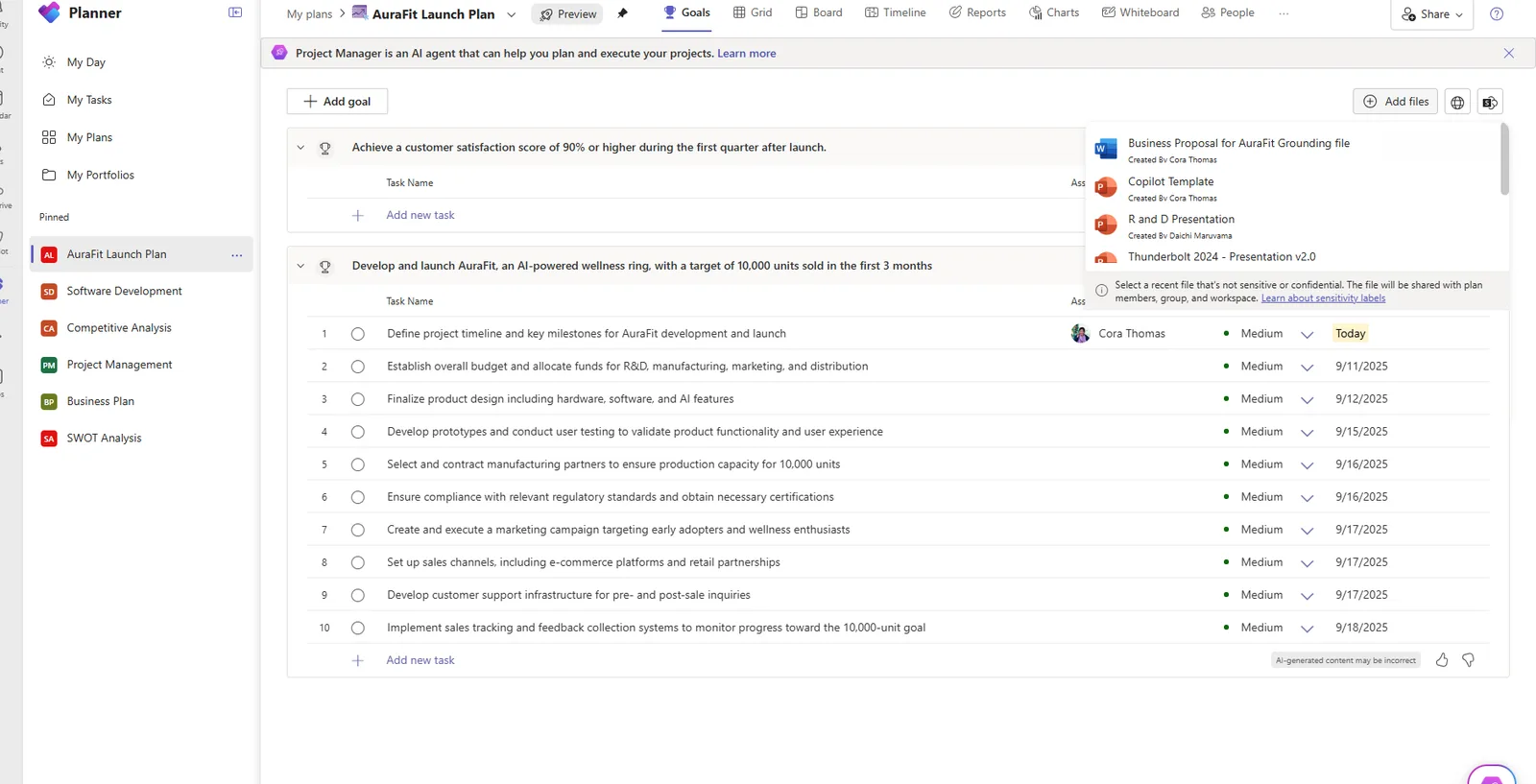Click the Cora Thomas assignee avatar
The height and width of the screenshot is (784, 1536).
1080,334
